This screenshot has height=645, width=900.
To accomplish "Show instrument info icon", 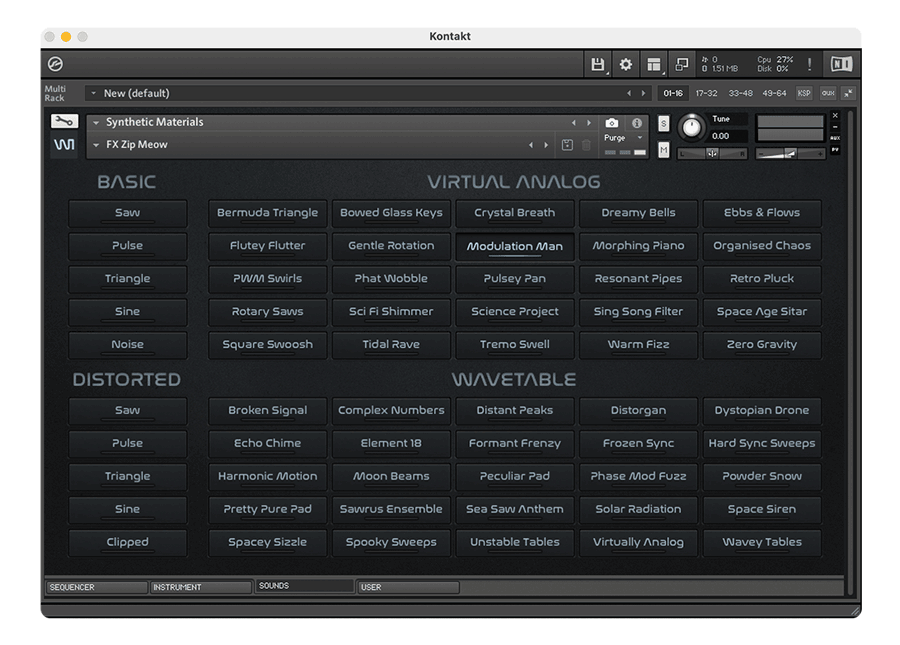I will pyautogui.click(x=637, y=123).
